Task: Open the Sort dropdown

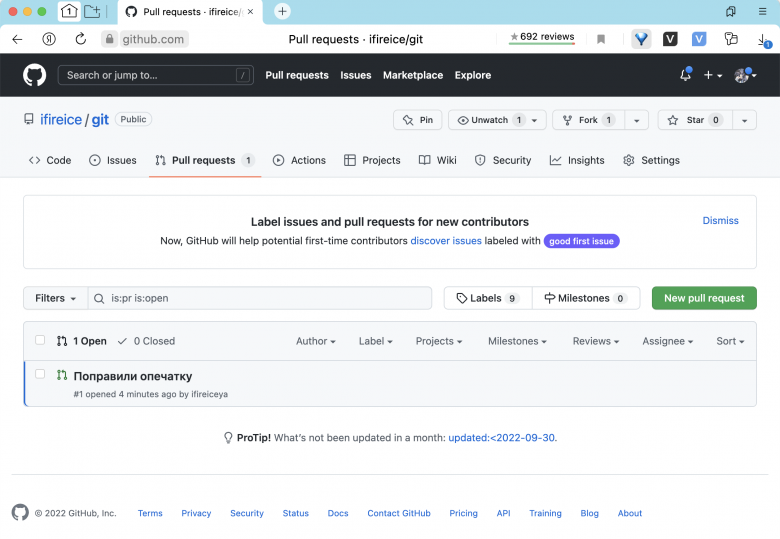Action: coord(730,341)
